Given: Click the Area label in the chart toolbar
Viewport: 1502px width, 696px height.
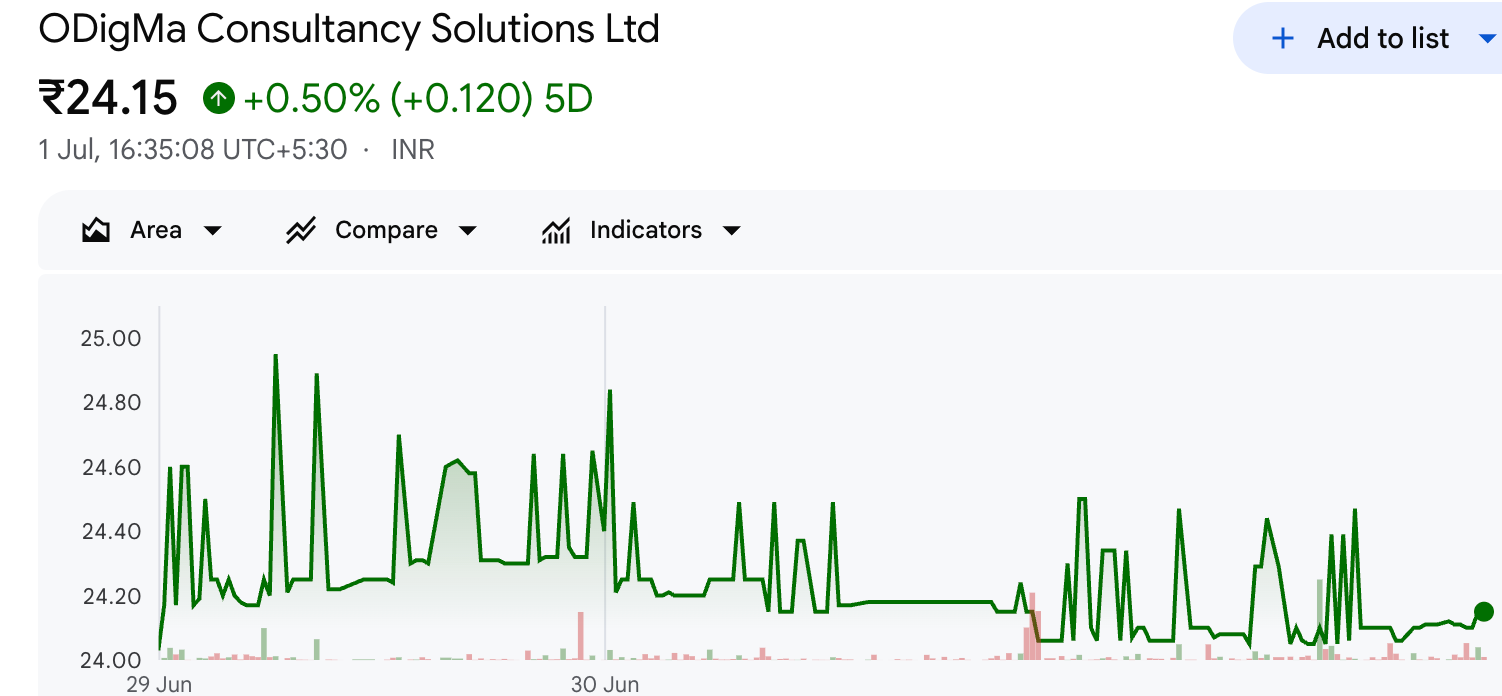Looking at the screenshot, I should point(156,230).
